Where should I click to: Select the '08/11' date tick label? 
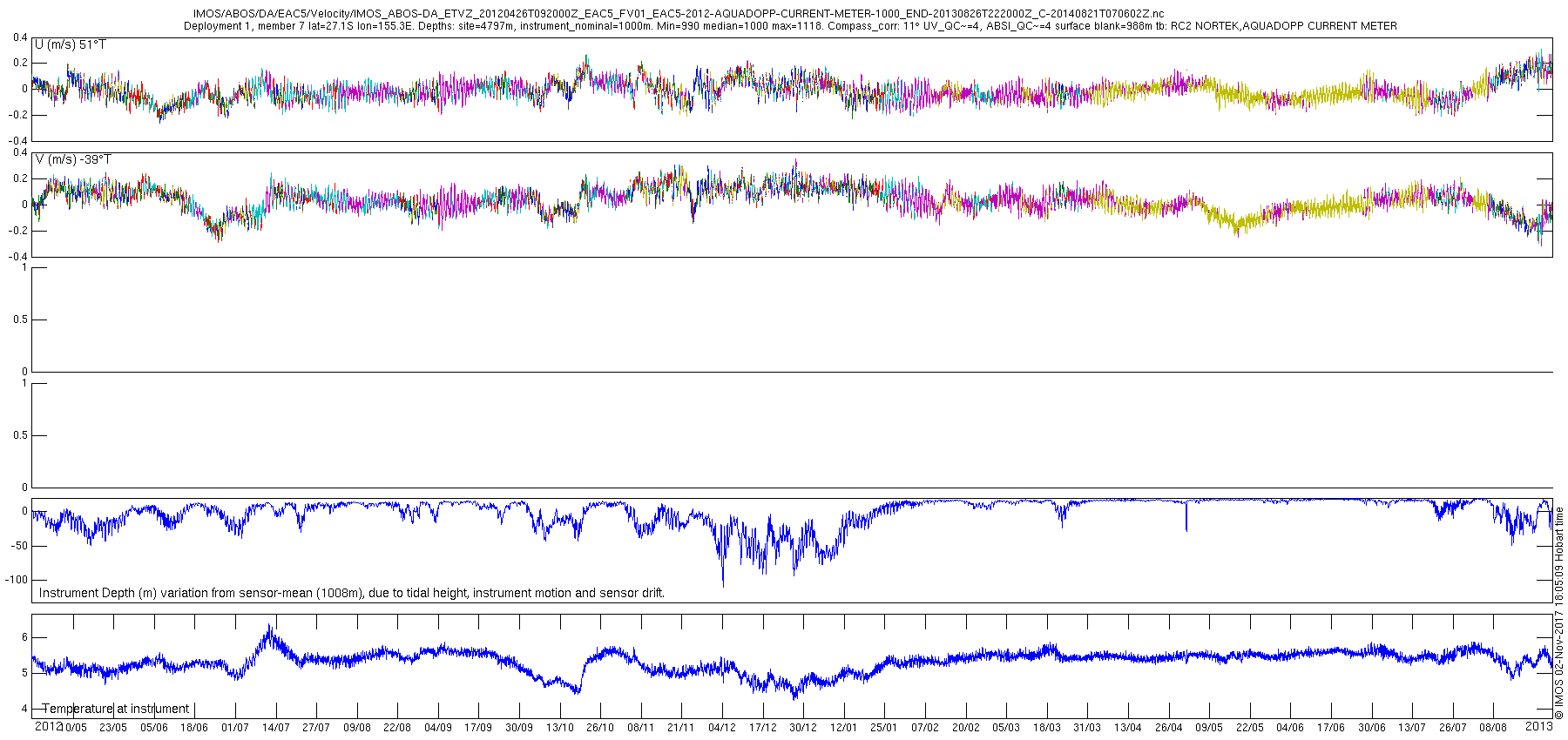click(x=641, y=728)
